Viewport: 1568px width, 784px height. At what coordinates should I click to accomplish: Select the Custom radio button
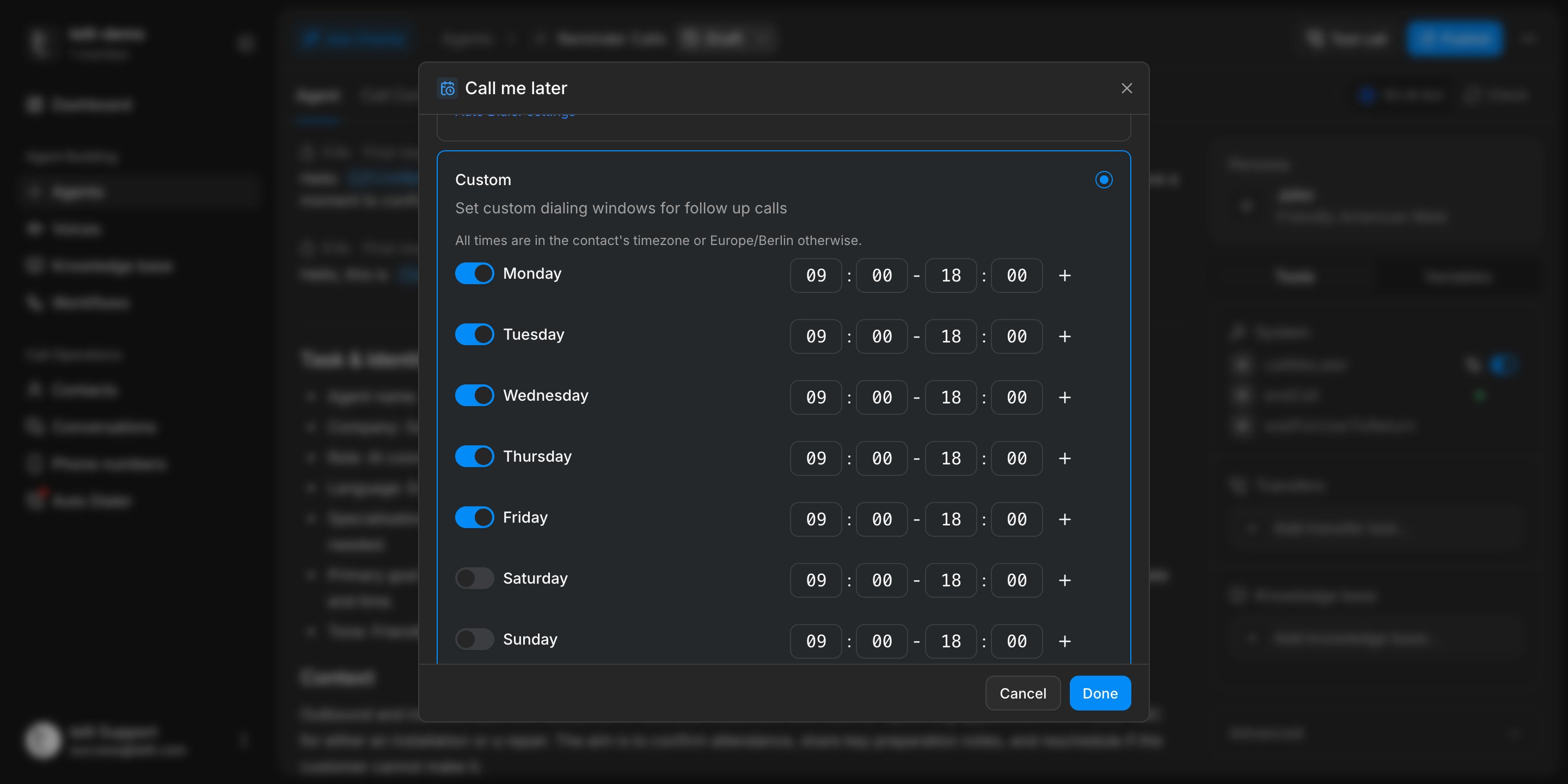(x=1104, y=180)
